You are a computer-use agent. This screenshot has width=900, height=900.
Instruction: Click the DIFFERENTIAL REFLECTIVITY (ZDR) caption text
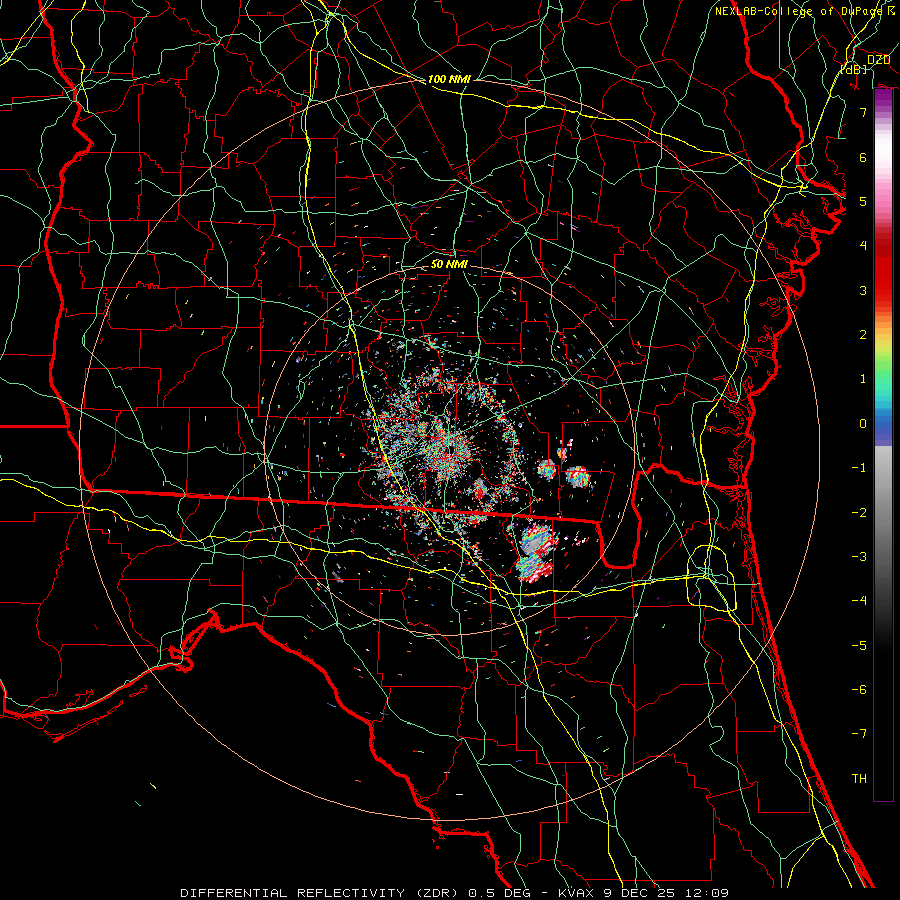[x=319, y=893]
